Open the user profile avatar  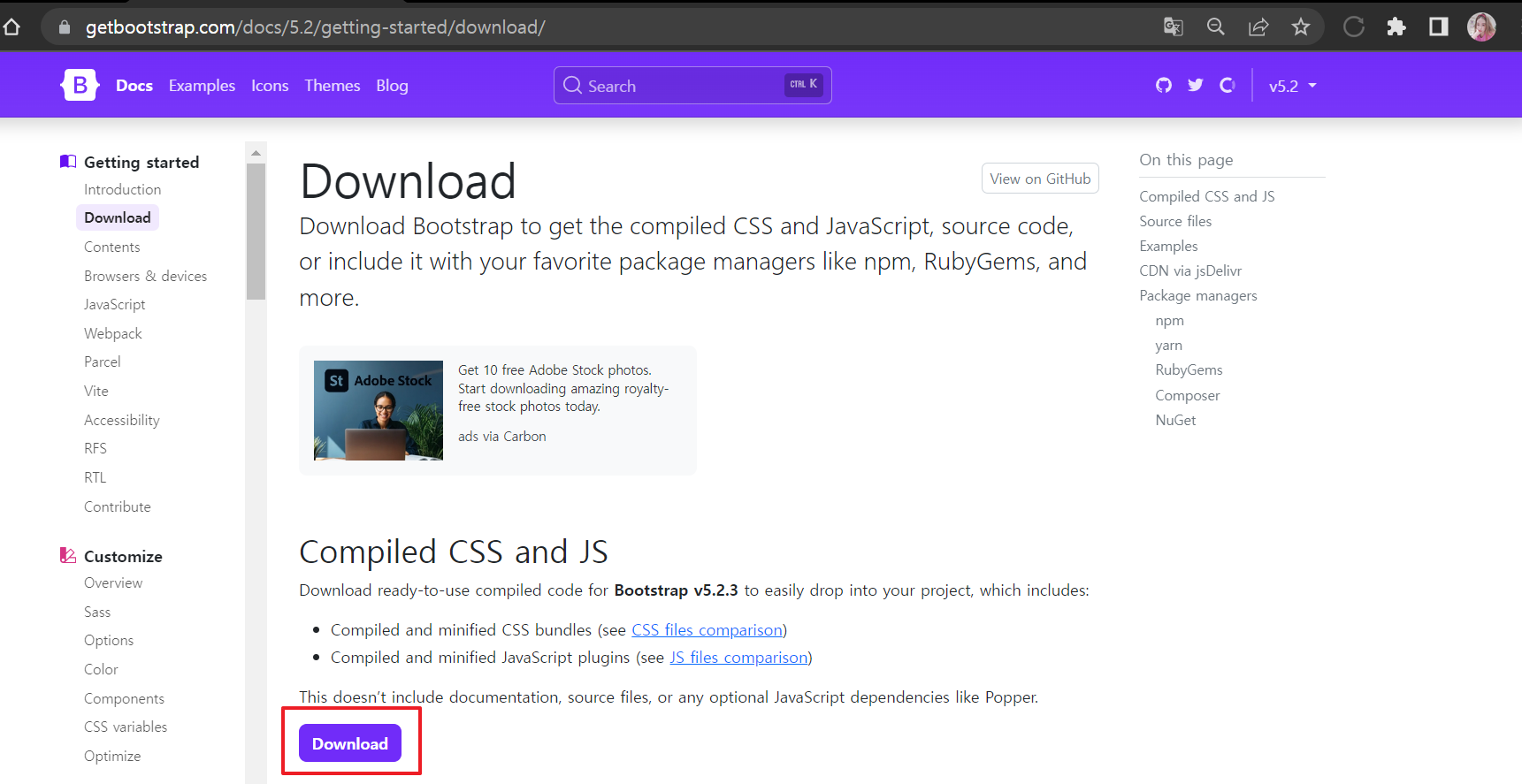(1481, 27)
